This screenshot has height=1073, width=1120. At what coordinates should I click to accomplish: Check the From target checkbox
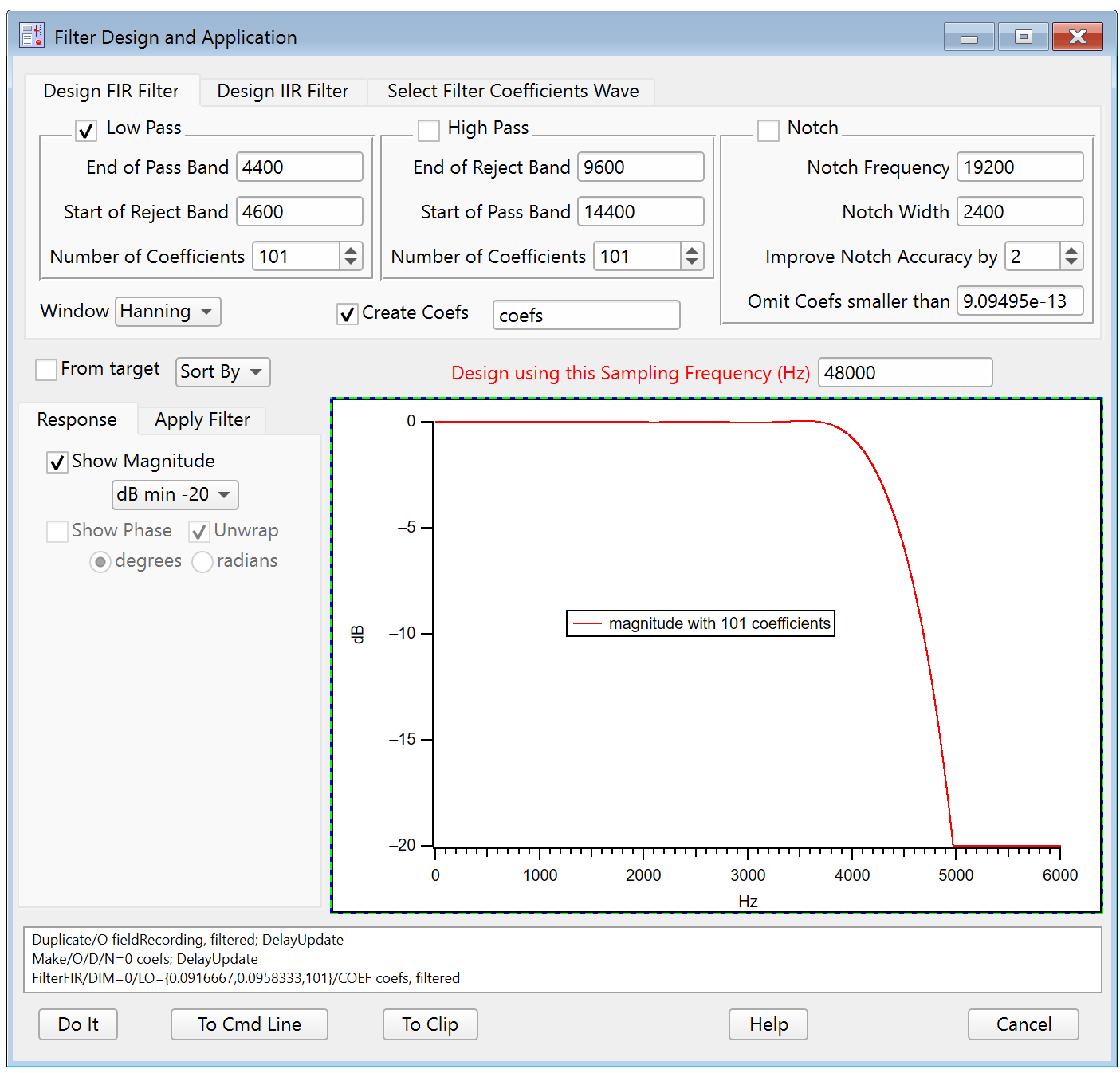46,370
